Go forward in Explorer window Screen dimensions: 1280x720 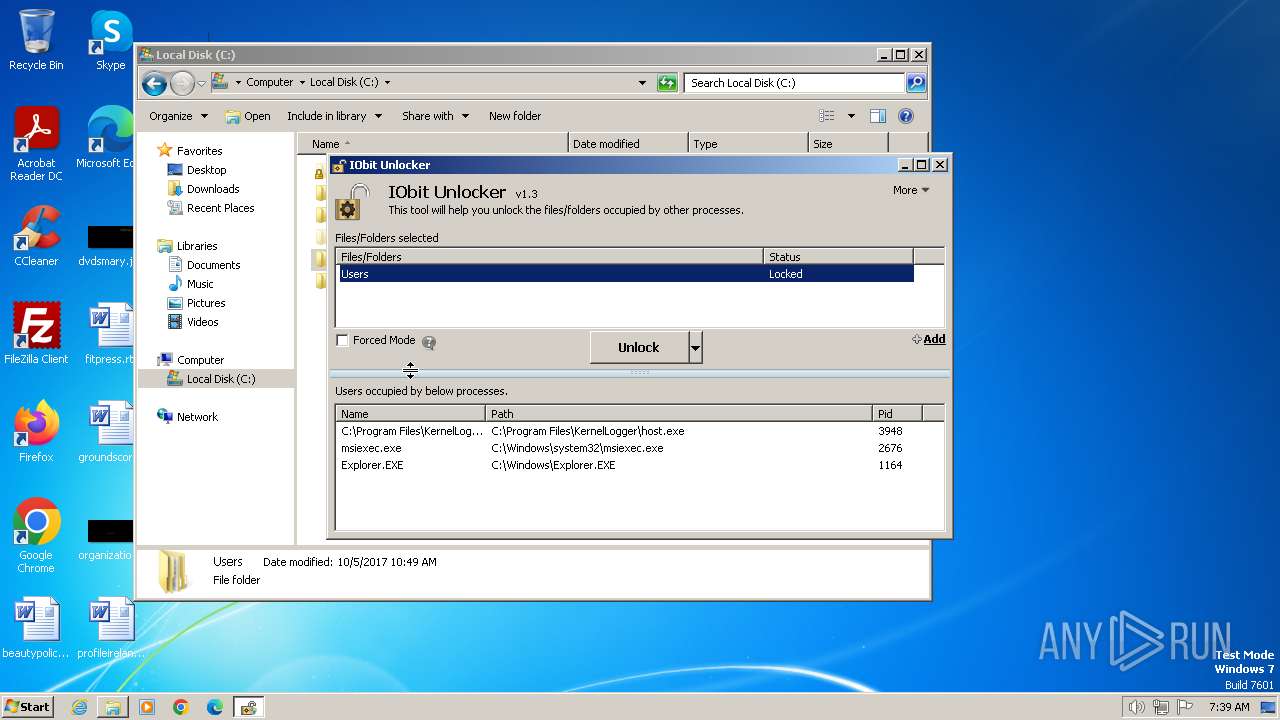pos(182,83)
